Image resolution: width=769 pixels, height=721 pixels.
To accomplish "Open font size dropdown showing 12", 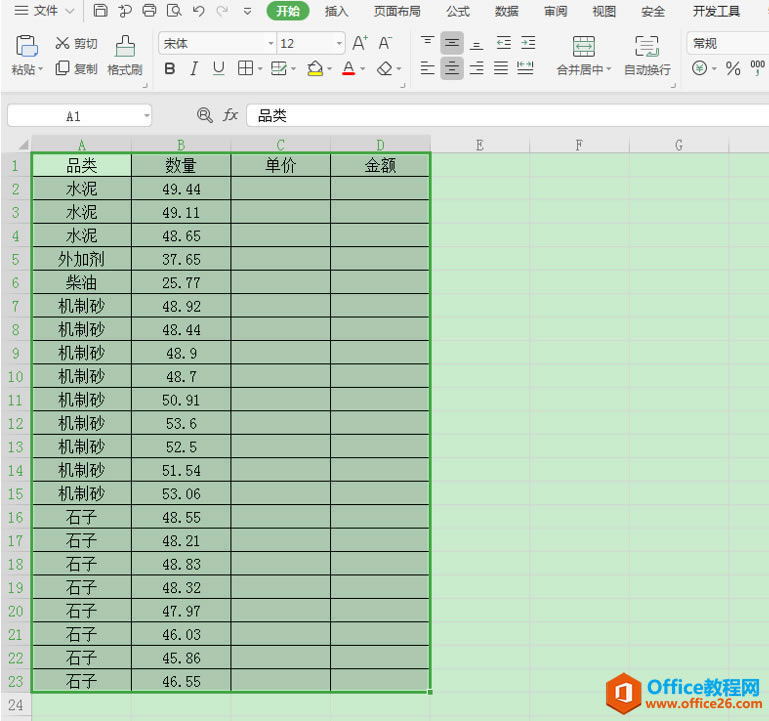I will [x=339, y=44].
